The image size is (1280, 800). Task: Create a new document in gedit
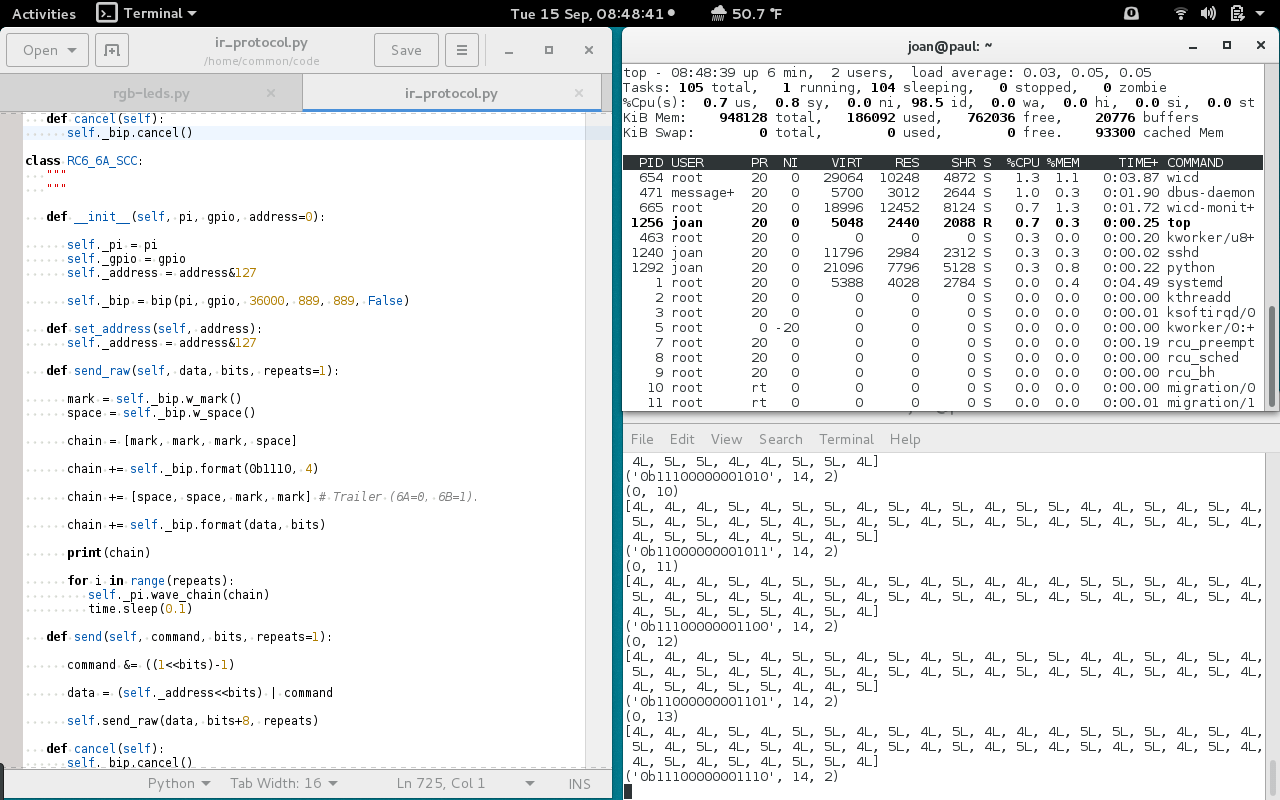click(111, 50)
